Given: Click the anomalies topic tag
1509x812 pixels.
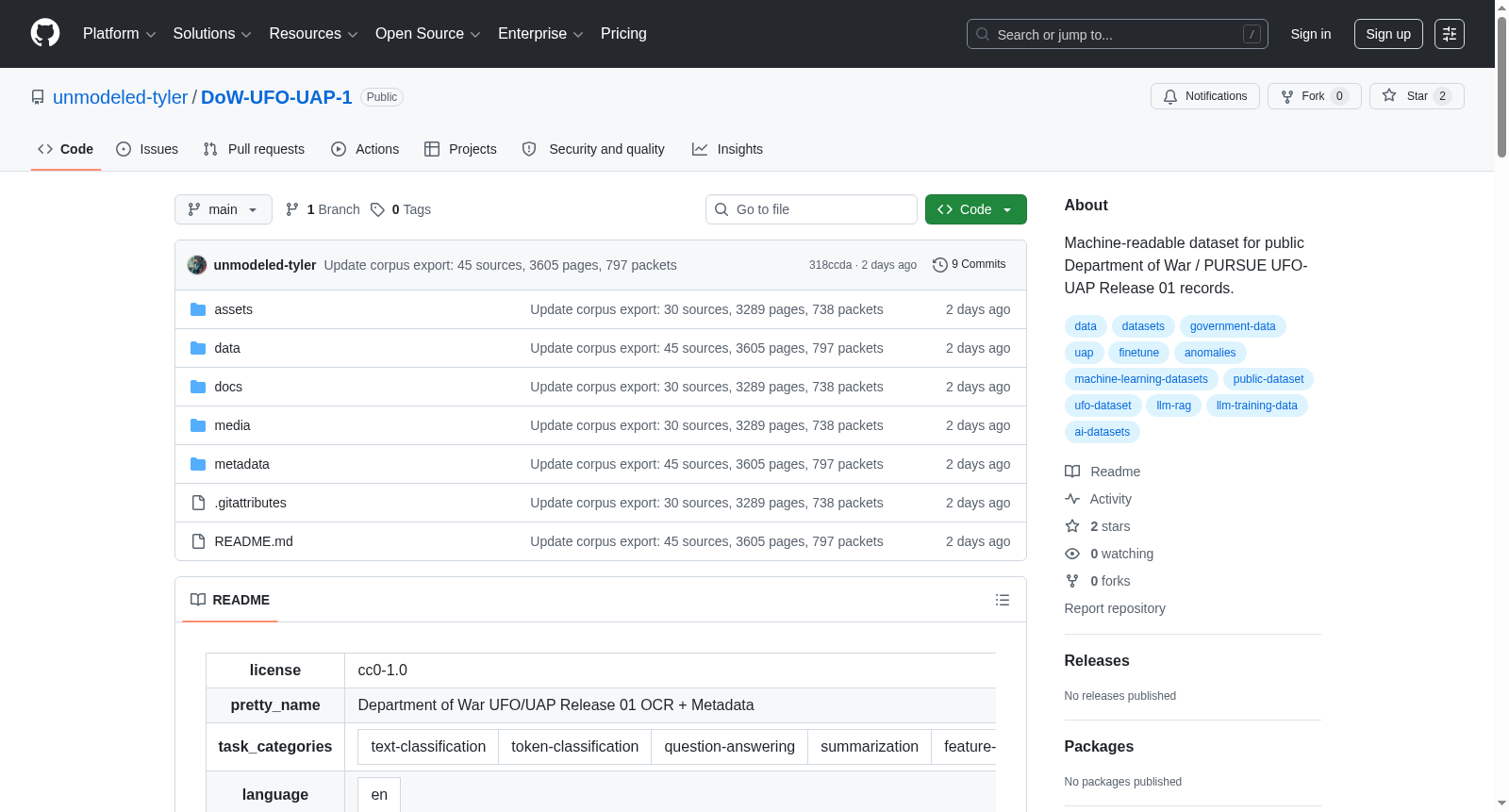Looking at the screenshot, I should [x=1210, y=353].
